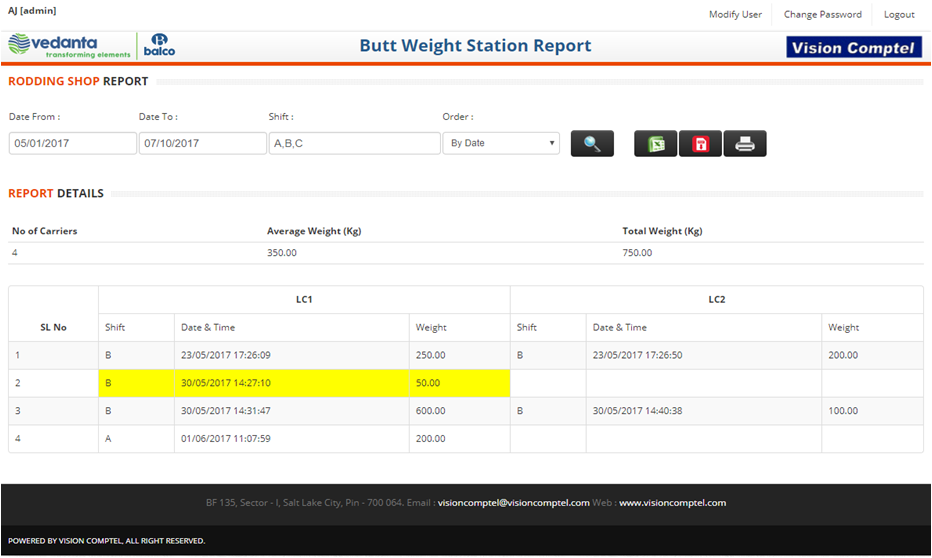Log out using the Logout link
Viewport: 932px width, 558px height.
899,15
